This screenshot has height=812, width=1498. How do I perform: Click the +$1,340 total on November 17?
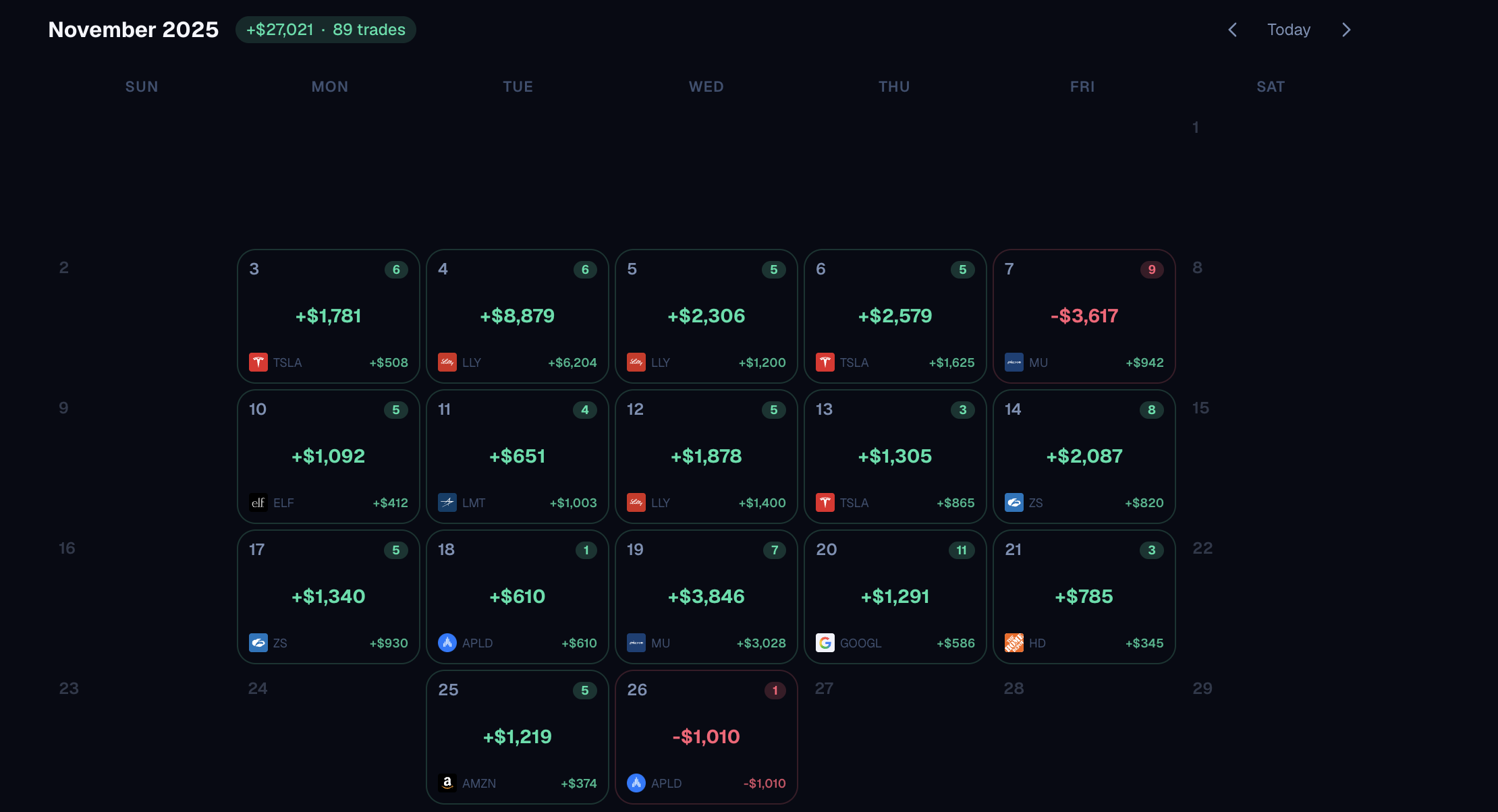329,596
